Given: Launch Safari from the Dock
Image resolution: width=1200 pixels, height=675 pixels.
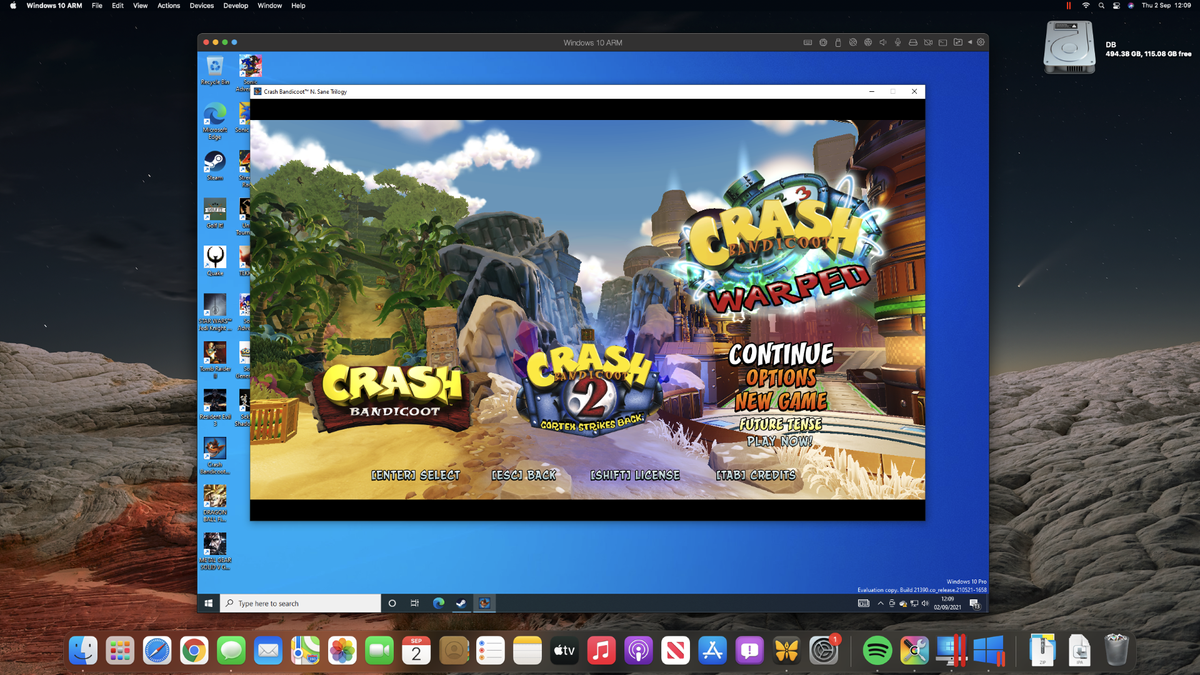Looking at the screenshot, I should (157, 650).
